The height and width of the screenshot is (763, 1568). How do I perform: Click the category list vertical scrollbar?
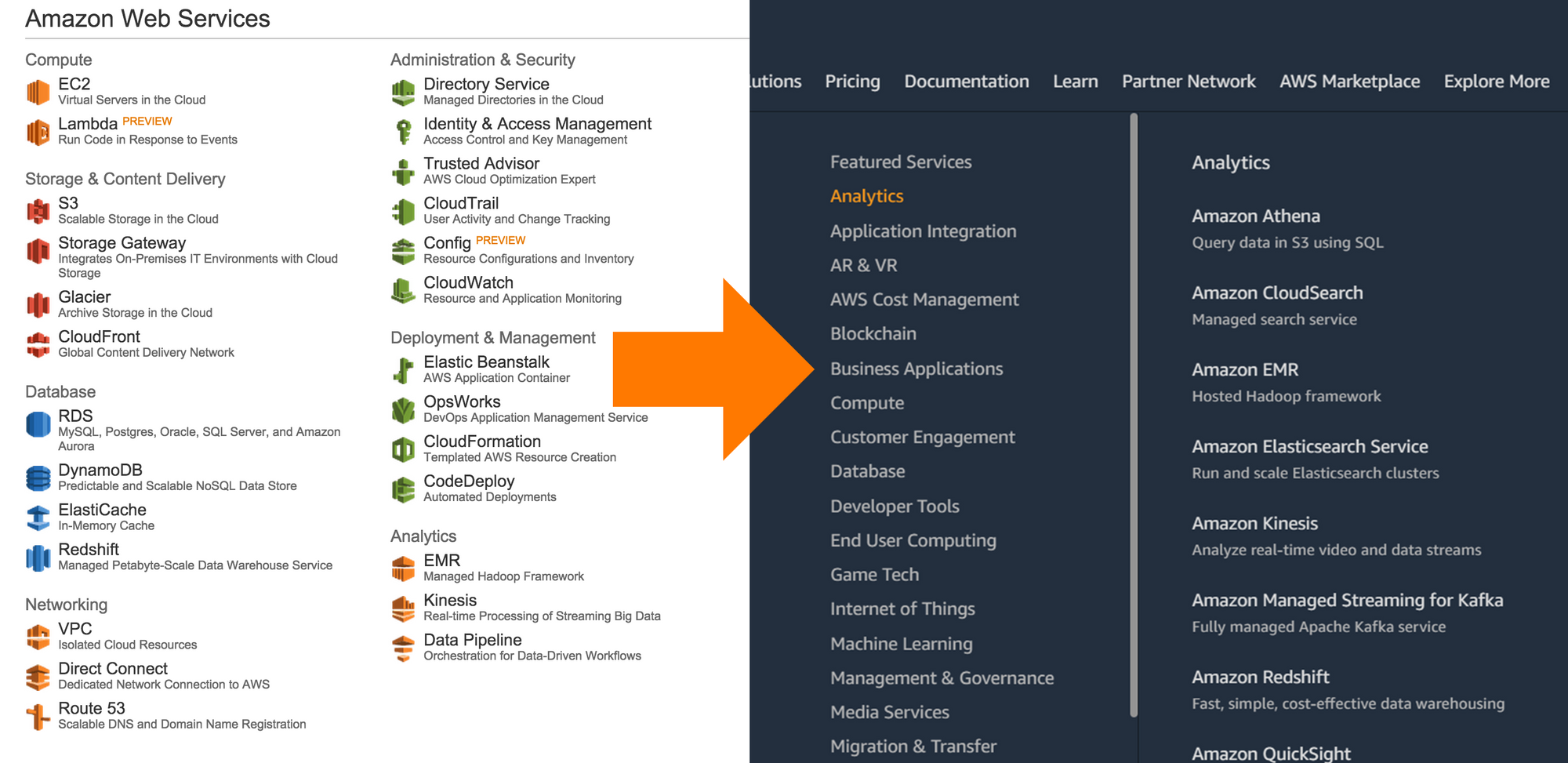pos(1134,416)
